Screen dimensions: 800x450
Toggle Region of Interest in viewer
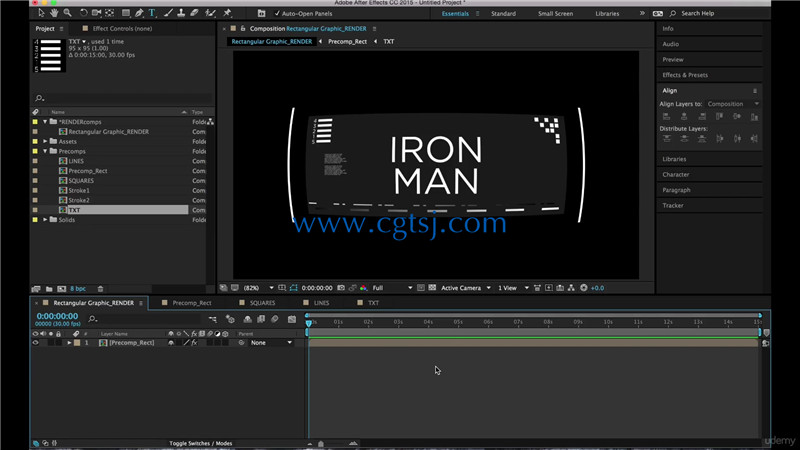click(x=420, y=288)
